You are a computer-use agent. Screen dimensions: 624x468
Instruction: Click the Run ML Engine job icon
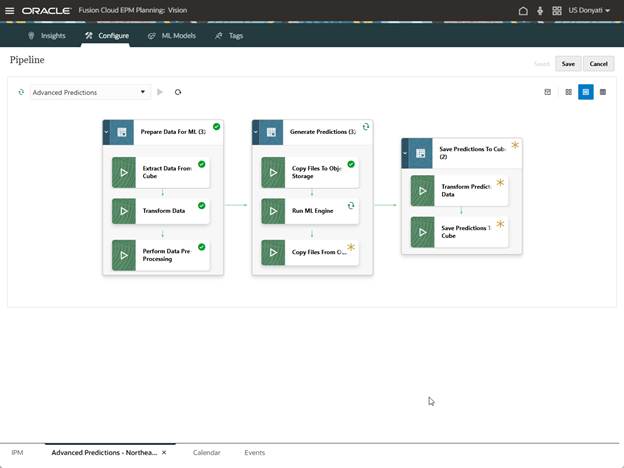[273, 211]
